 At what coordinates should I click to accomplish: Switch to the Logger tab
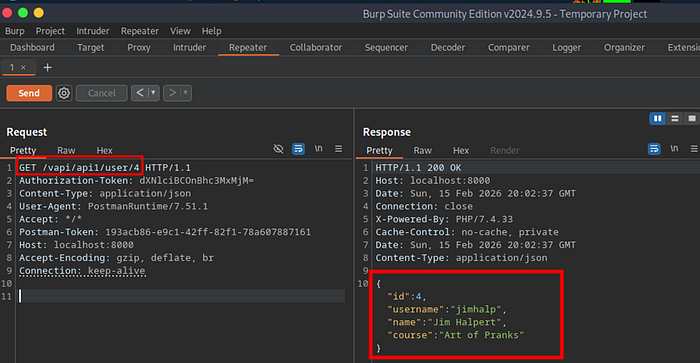pos(567,47)
